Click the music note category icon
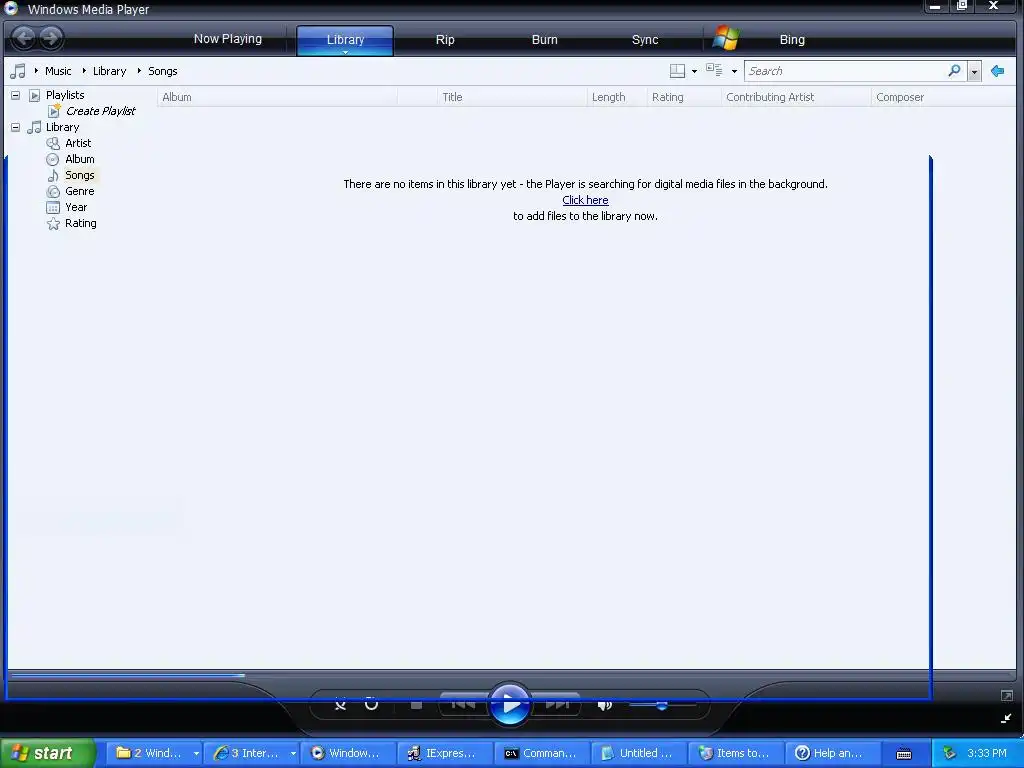The width and height of the screenshot is (1024, 768). (18, 71)
